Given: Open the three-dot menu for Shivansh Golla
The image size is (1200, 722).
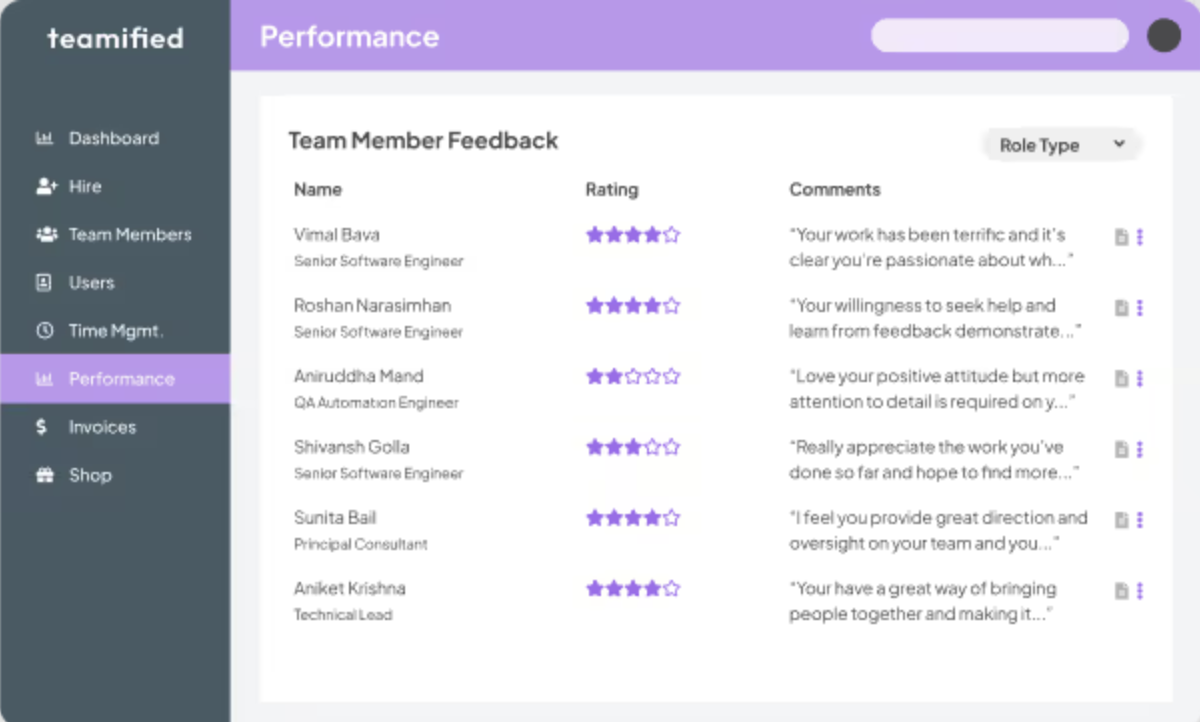Looking at the screenshot, I should (x=1141, y=449).
